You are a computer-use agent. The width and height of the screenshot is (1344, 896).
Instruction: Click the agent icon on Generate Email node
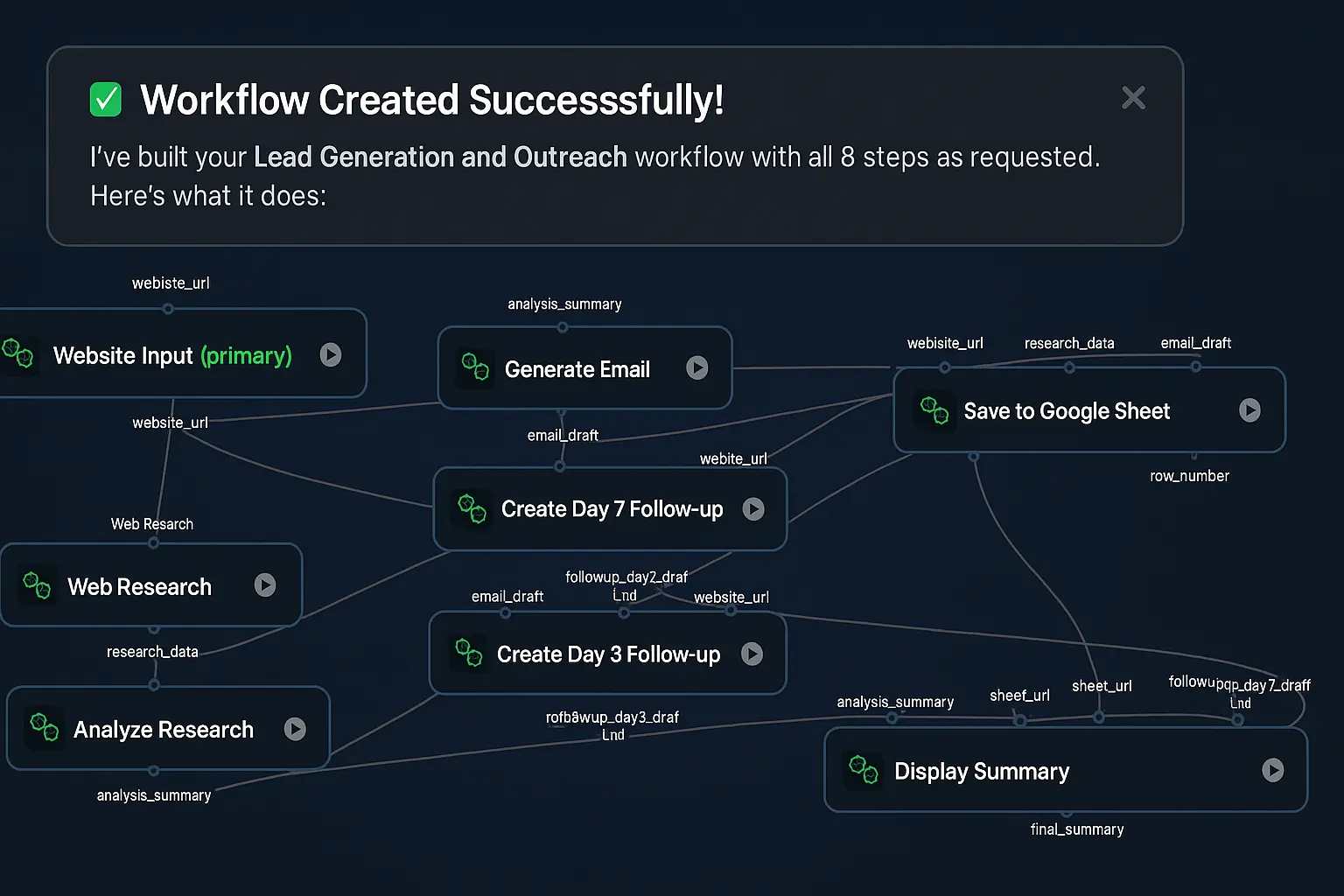point(475,368)
